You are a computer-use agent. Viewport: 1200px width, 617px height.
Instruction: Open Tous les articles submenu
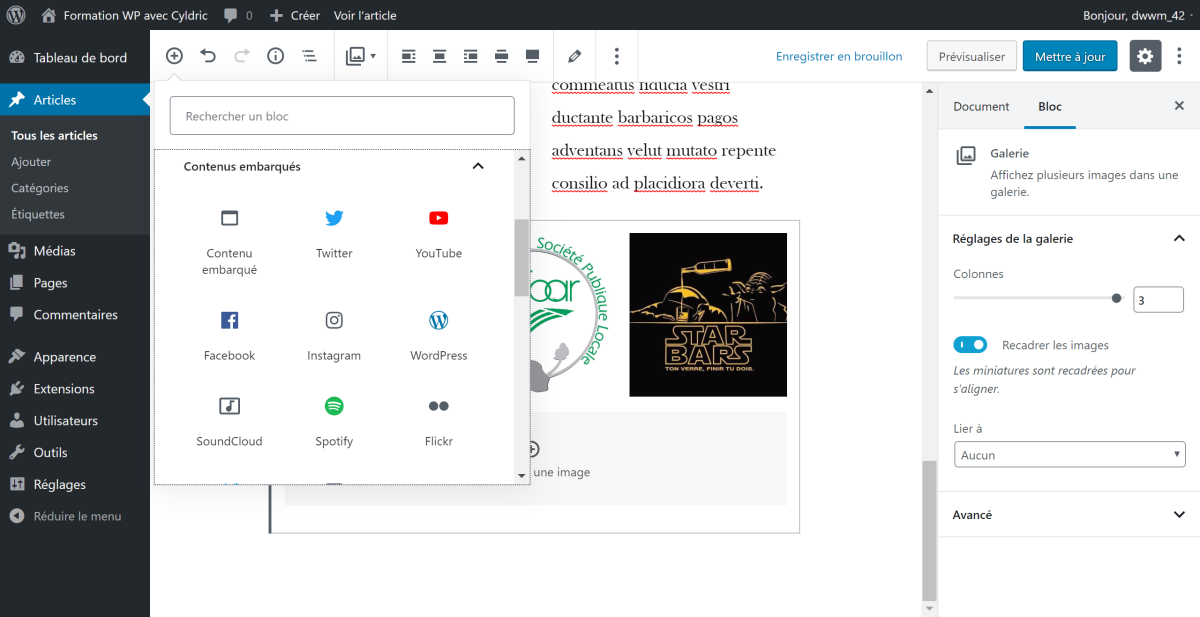(x=55, y=135)
